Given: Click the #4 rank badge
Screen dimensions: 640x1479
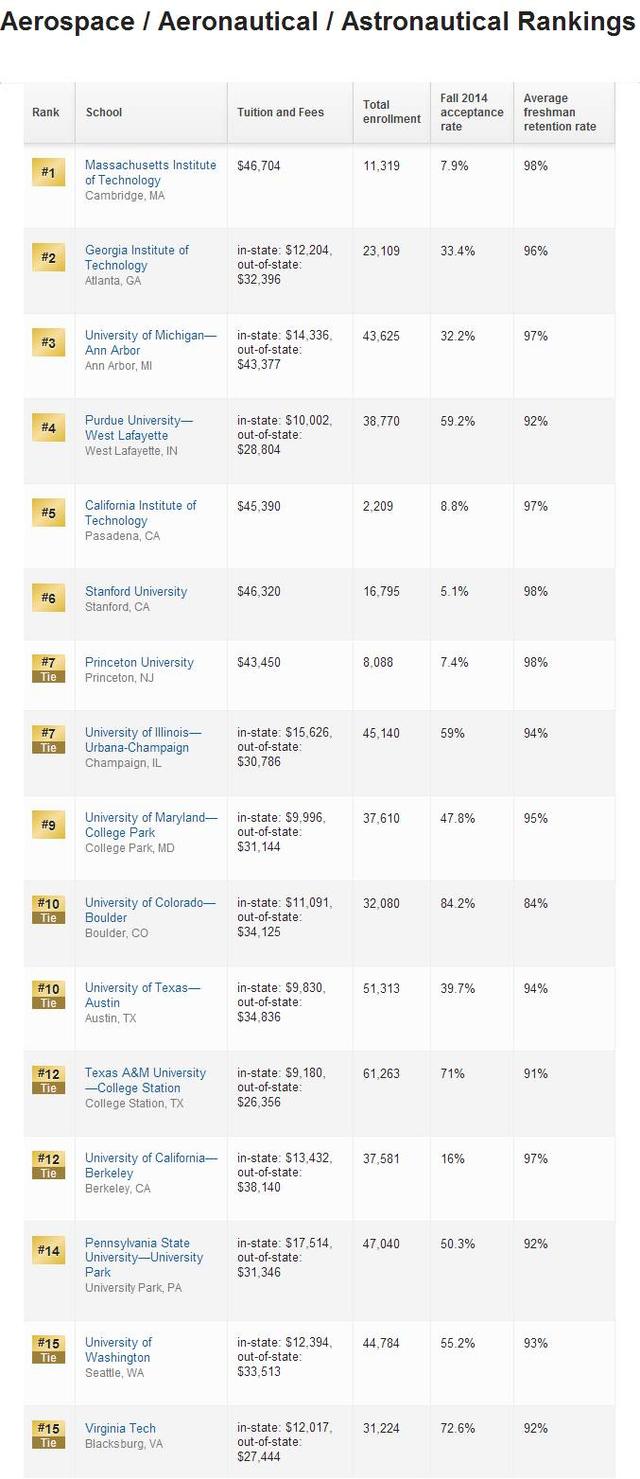Looking at the screenshot, I should tap(48, 428).
